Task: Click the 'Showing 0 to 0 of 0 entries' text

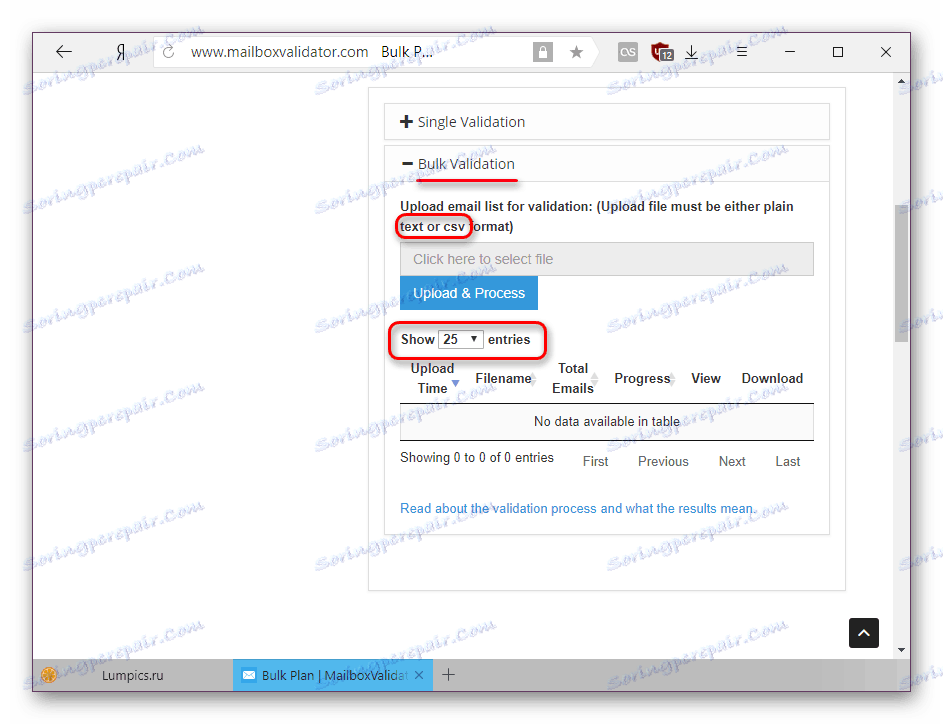Action: pos(477,458)
